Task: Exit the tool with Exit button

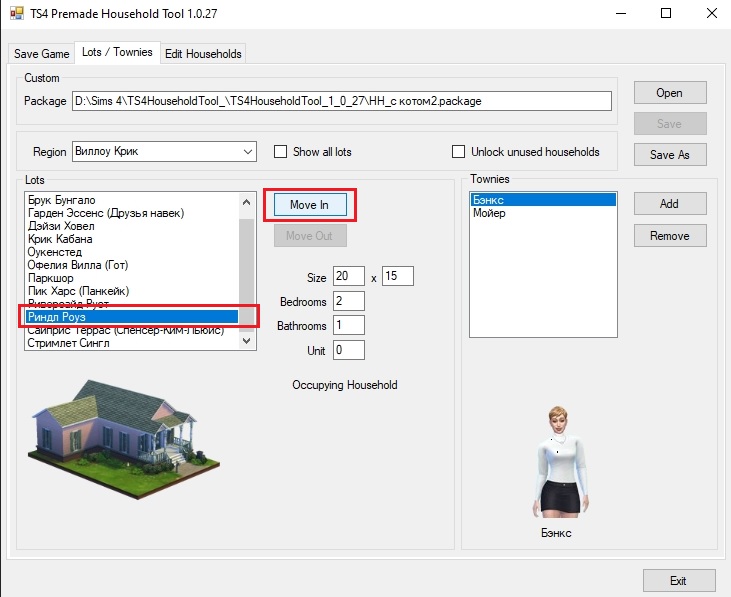Action: coord(678,580)
